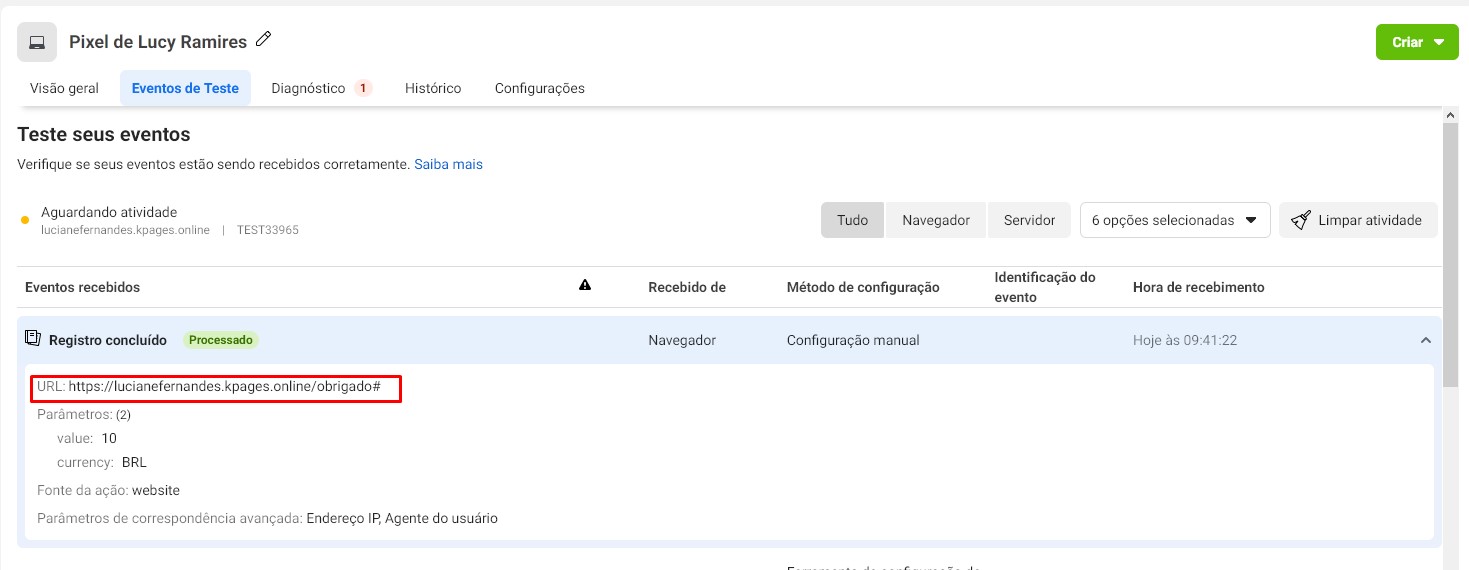Click the Pixel de Lucy Ramires title
This screenshot has height=570, width=1469.
pyautogui.click(x=158, y=42)
